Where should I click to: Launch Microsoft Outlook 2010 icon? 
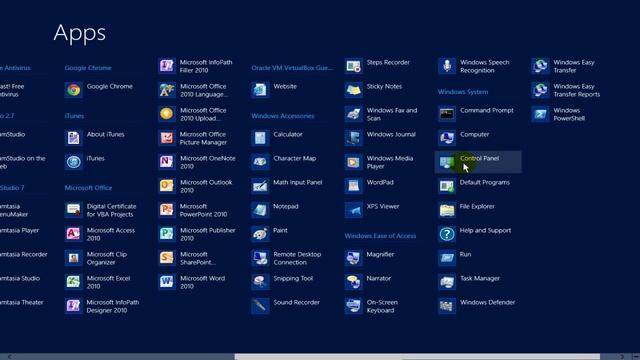167,186
